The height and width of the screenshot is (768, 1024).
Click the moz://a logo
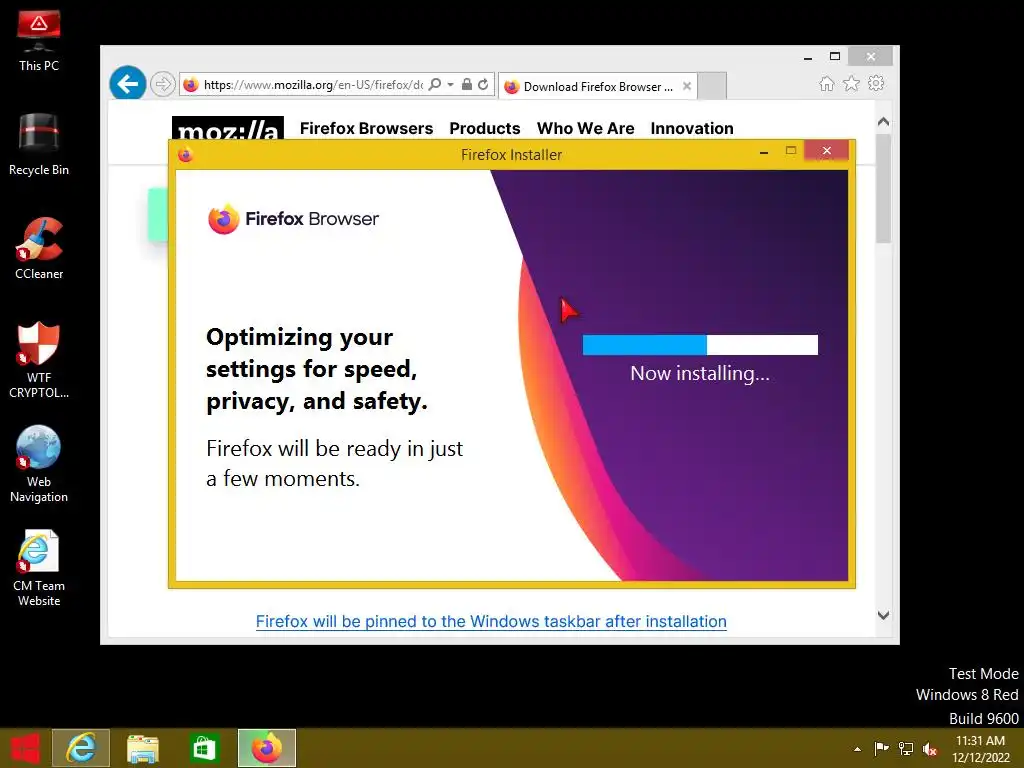coord(227,129)
